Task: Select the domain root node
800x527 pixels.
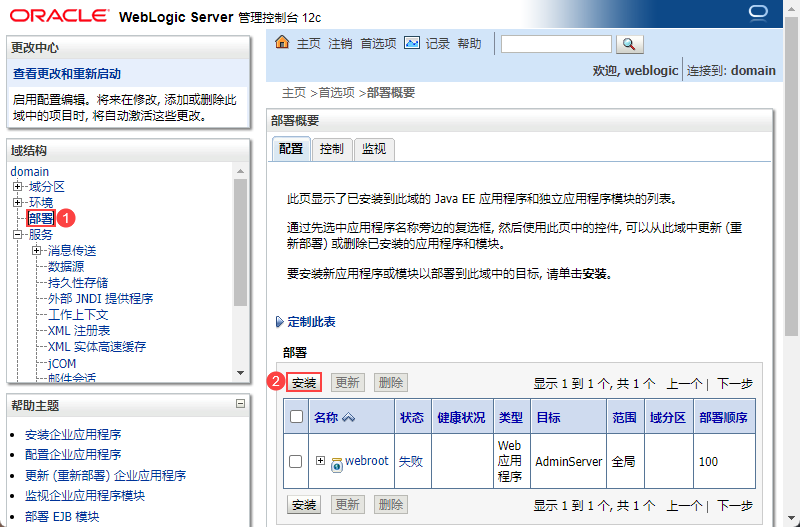Action: point(30,171)
